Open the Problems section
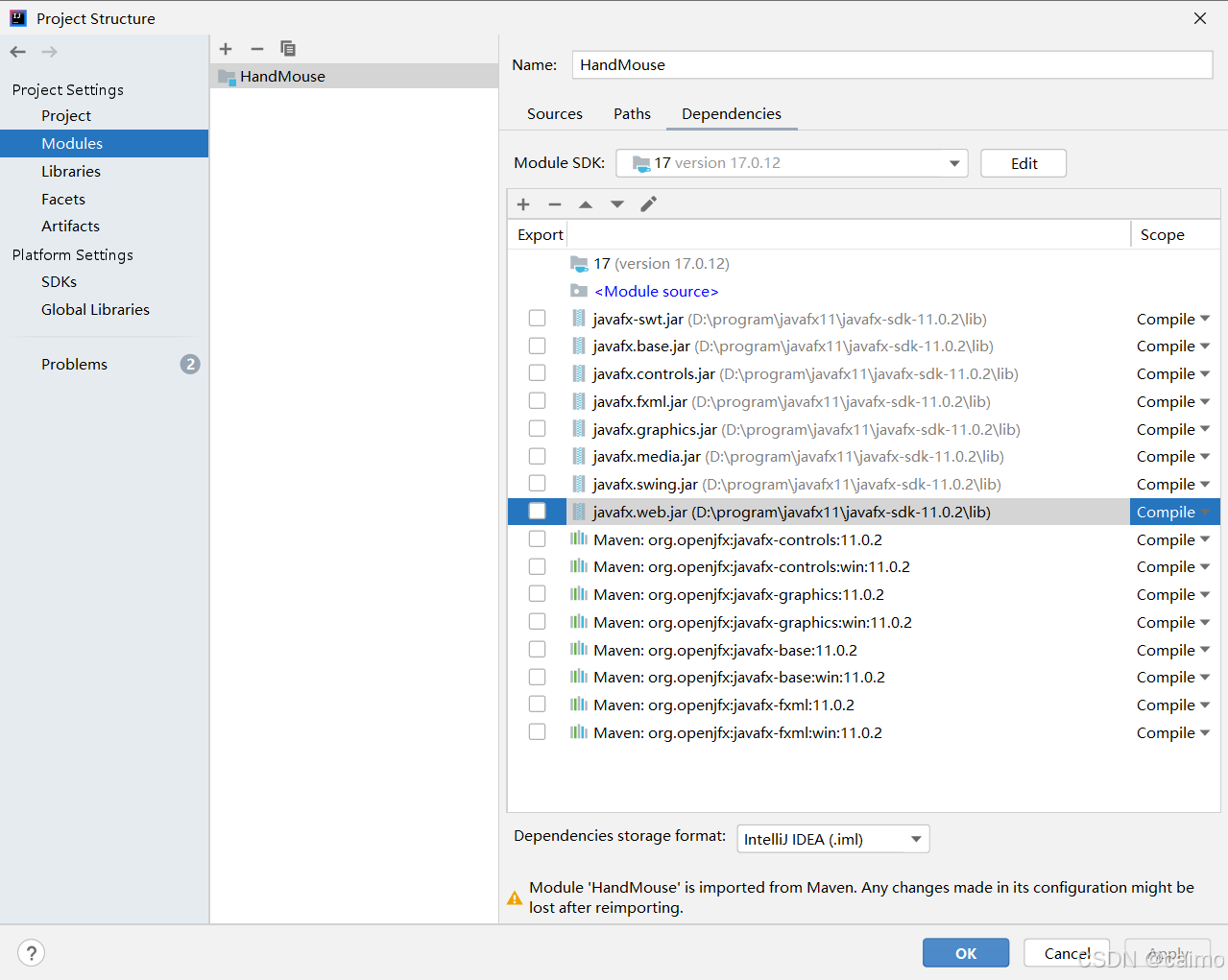The height and width of the screenshot is (980, 1228). click(74, 365)
